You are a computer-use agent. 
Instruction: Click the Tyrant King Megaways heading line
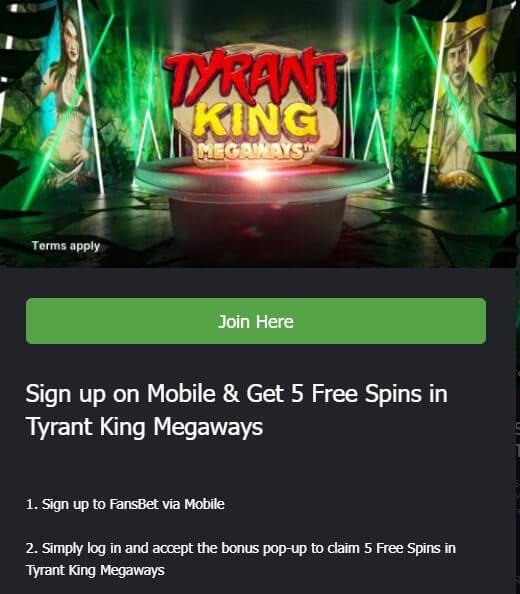coord(144,427)
